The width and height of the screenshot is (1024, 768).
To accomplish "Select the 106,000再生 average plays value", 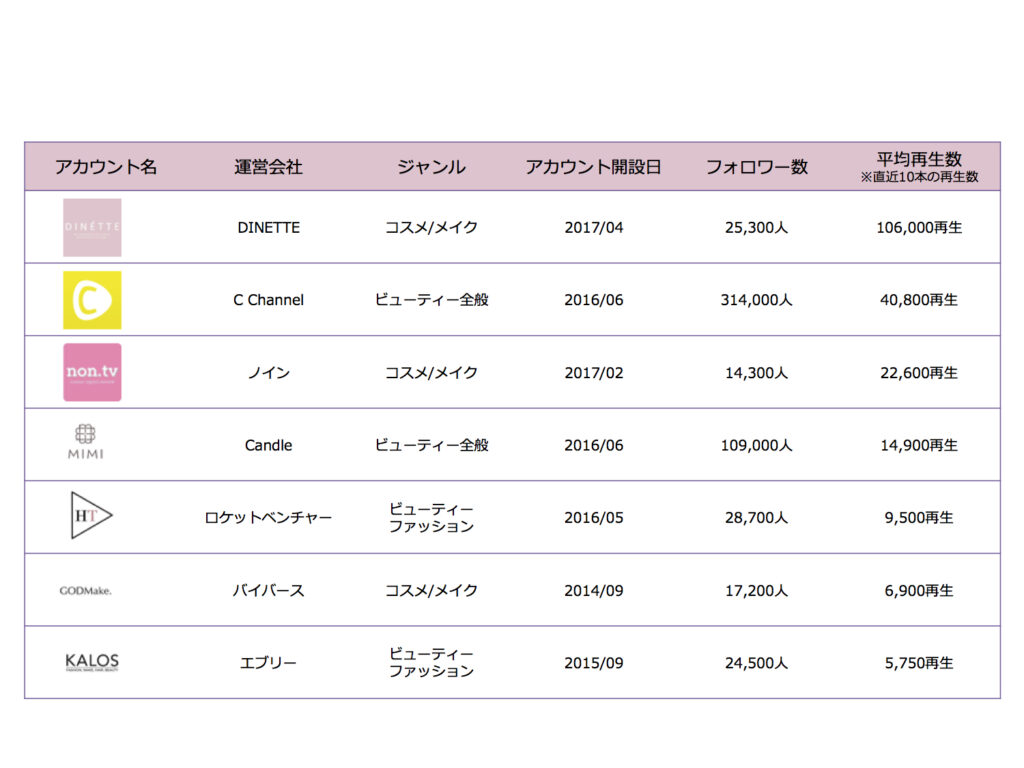I will [x=920, y=227].
